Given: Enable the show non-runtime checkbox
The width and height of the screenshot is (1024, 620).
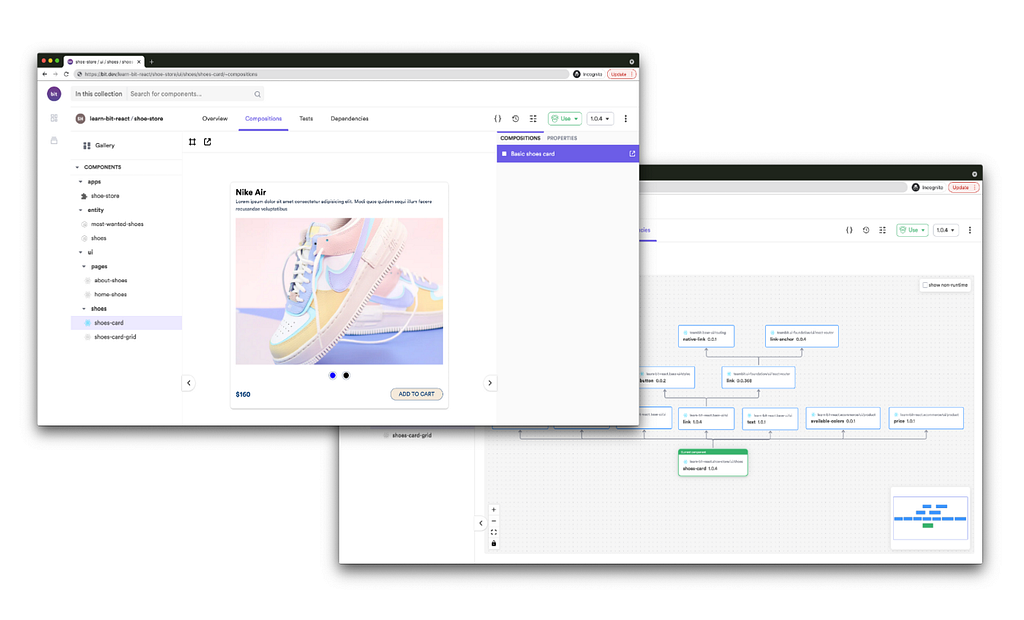Looking at the screenshot, I should tap(925, 285).
